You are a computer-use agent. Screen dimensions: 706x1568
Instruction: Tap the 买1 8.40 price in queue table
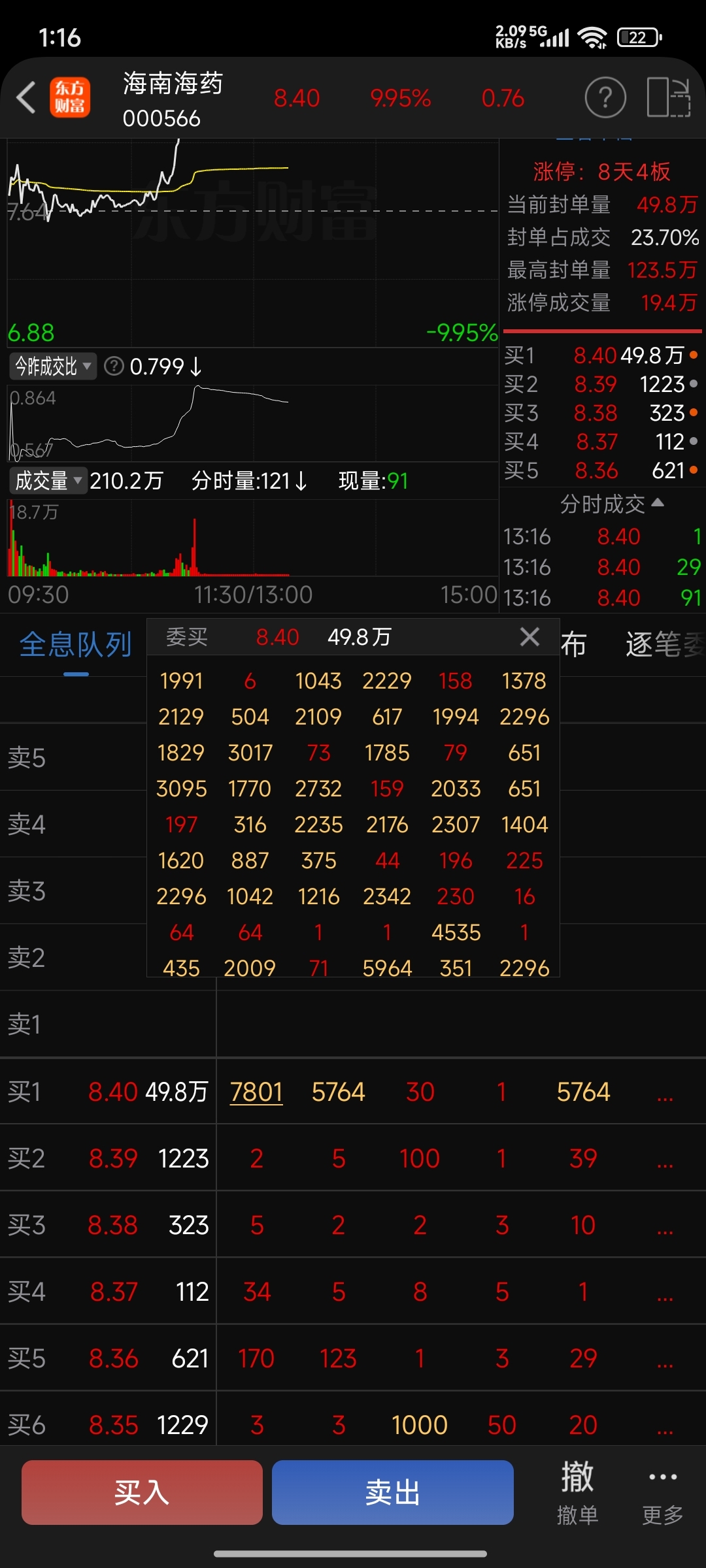[x=113, y=1092]
